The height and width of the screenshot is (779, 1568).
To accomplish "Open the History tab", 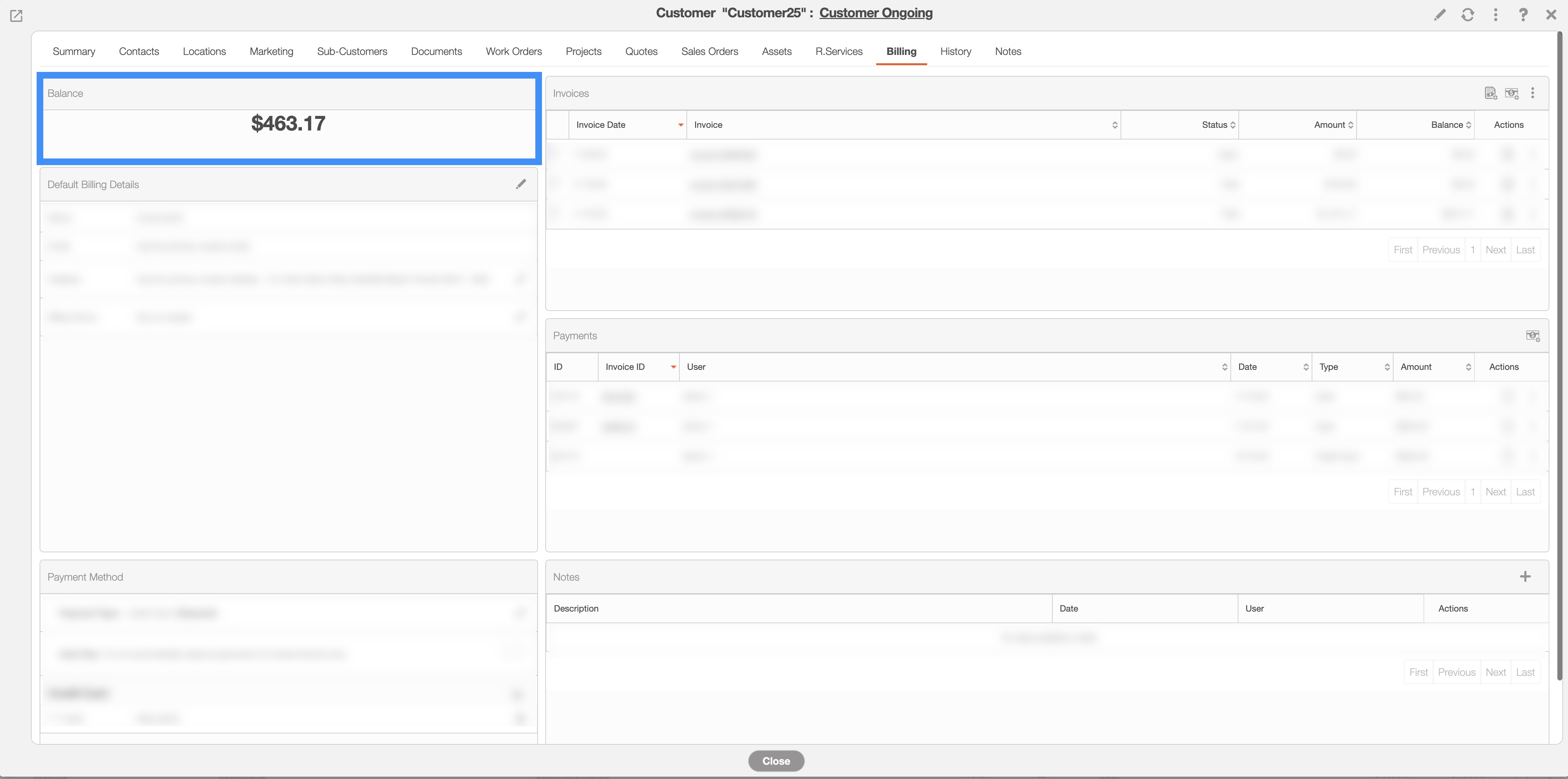I will point(955,52).
